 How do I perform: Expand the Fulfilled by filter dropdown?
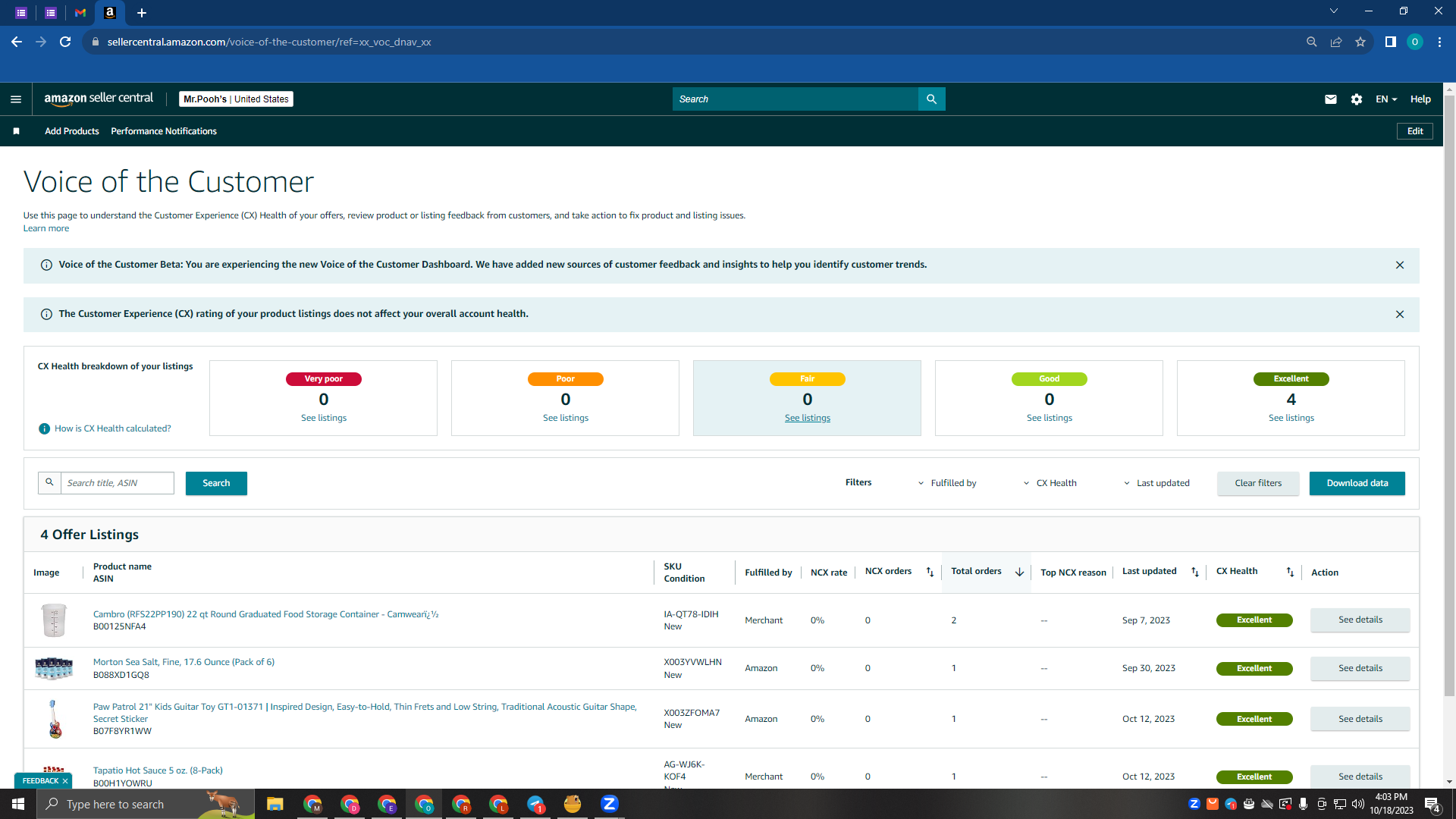[947, 483]
